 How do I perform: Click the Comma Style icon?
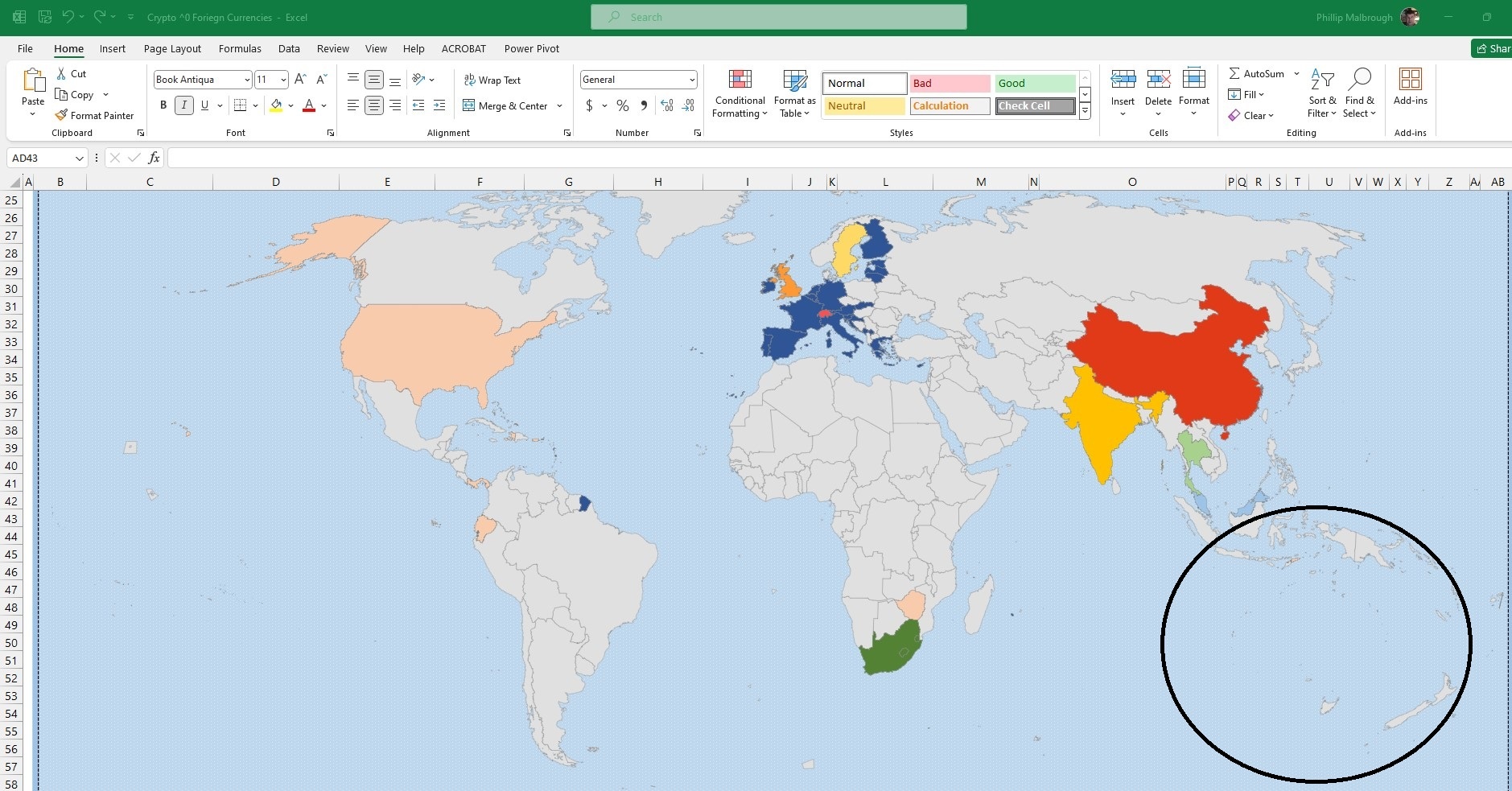coord(644,105)
